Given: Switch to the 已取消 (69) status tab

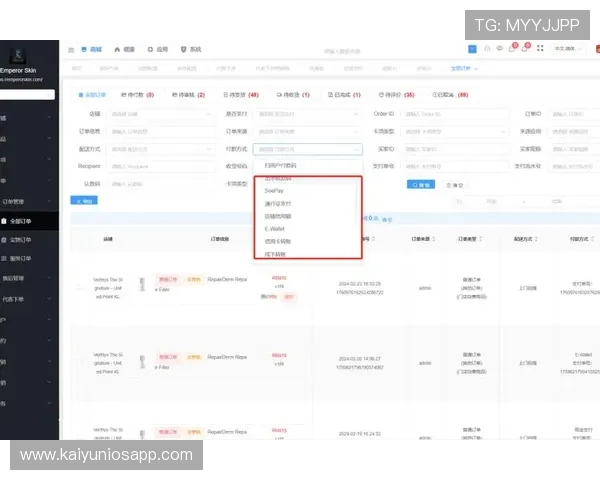Looking at the screenshot, I should [450, 95].
